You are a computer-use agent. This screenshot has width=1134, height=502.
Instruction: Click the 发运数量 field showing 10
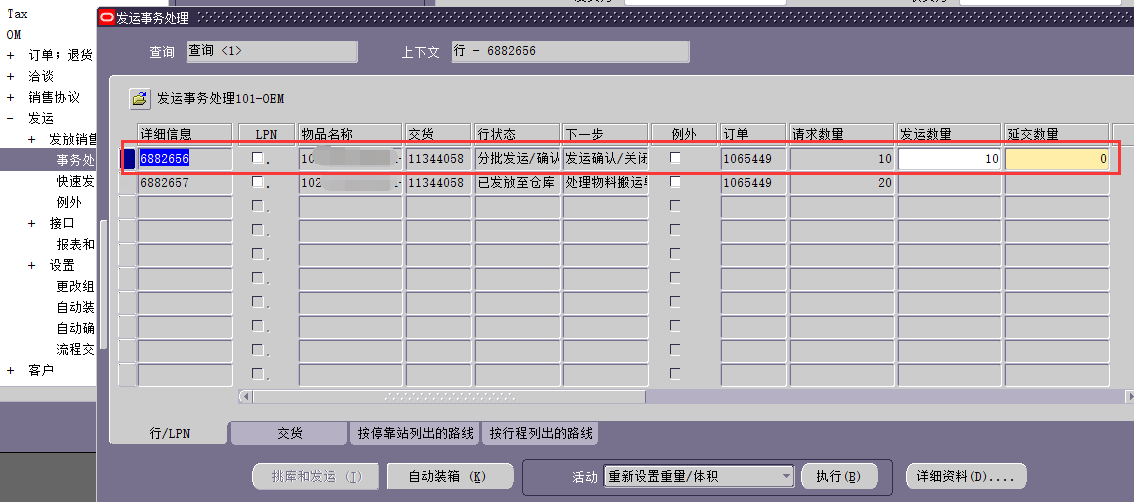(x=948, y=159)
